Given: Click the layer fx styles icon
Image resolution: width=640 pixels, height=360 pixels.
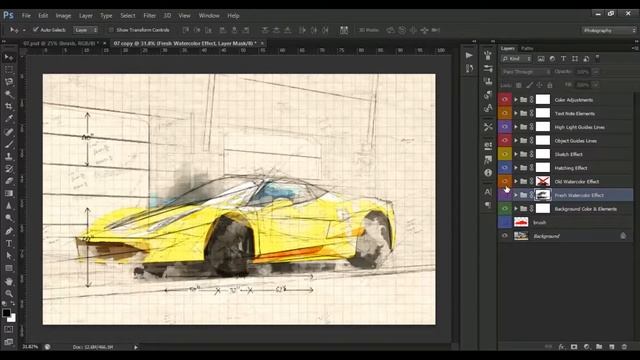Looking at the screenshot, I should tap(561, 347).
